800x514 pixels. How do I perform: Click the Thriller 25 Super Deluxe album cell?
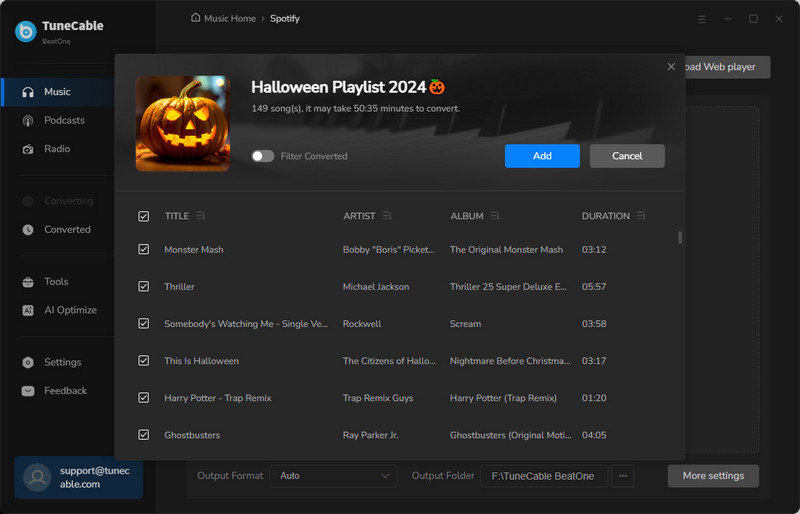[x=508, y=287]
